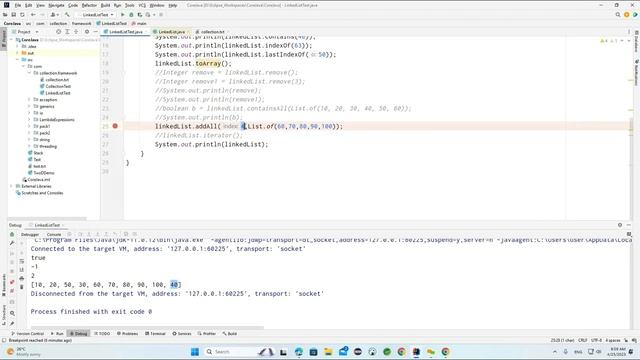Open the File menu

(18, 5)
